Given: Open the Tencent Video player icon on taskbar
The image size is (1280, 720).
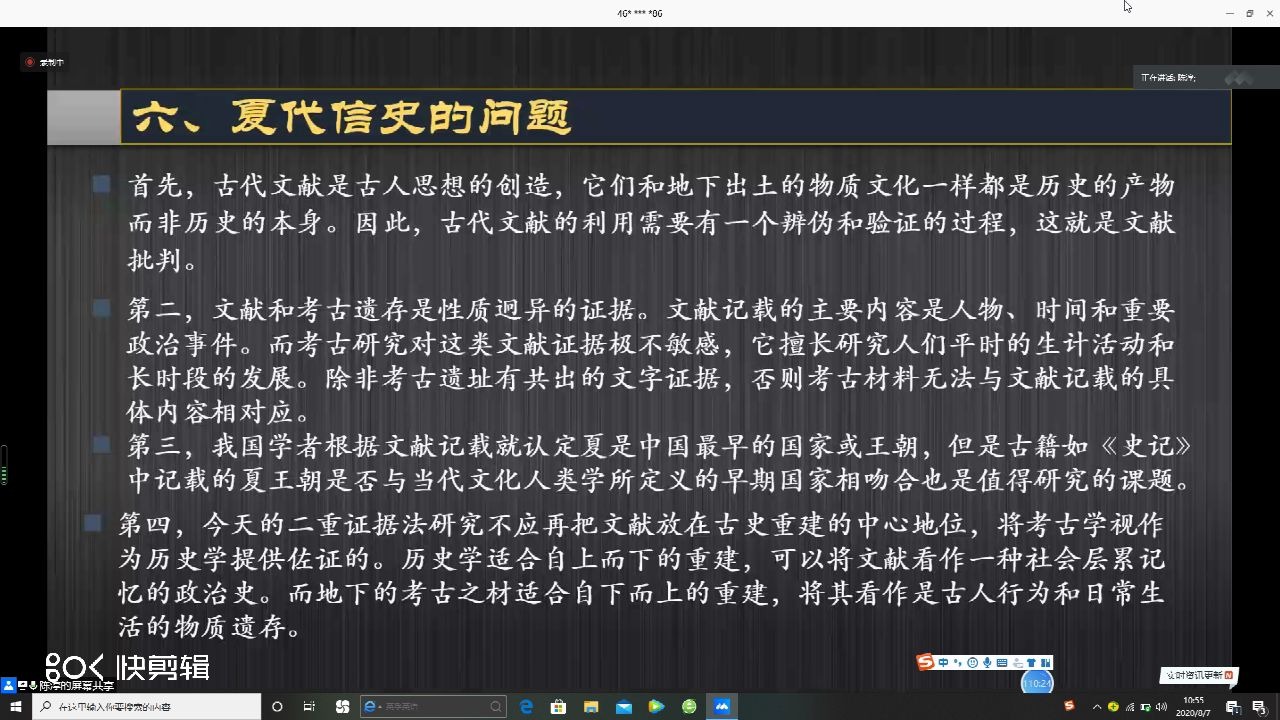Looking at the screenshot, I should (656, 707).
